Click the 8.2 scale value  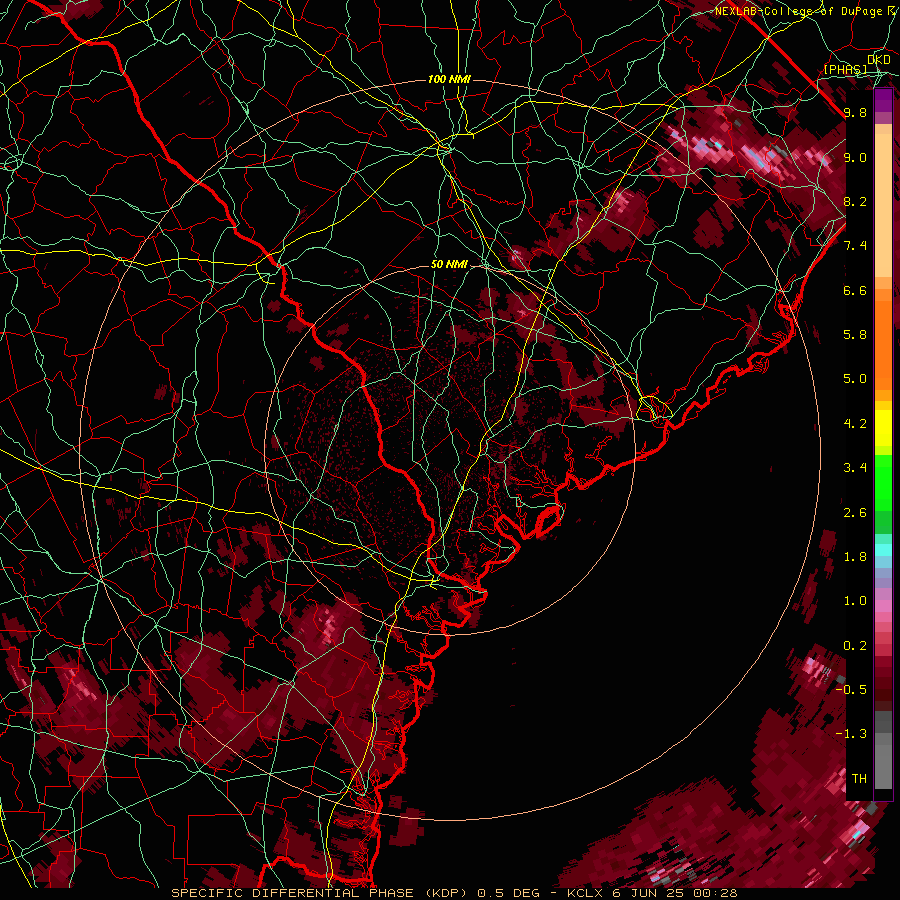click(x=855, y=201)
